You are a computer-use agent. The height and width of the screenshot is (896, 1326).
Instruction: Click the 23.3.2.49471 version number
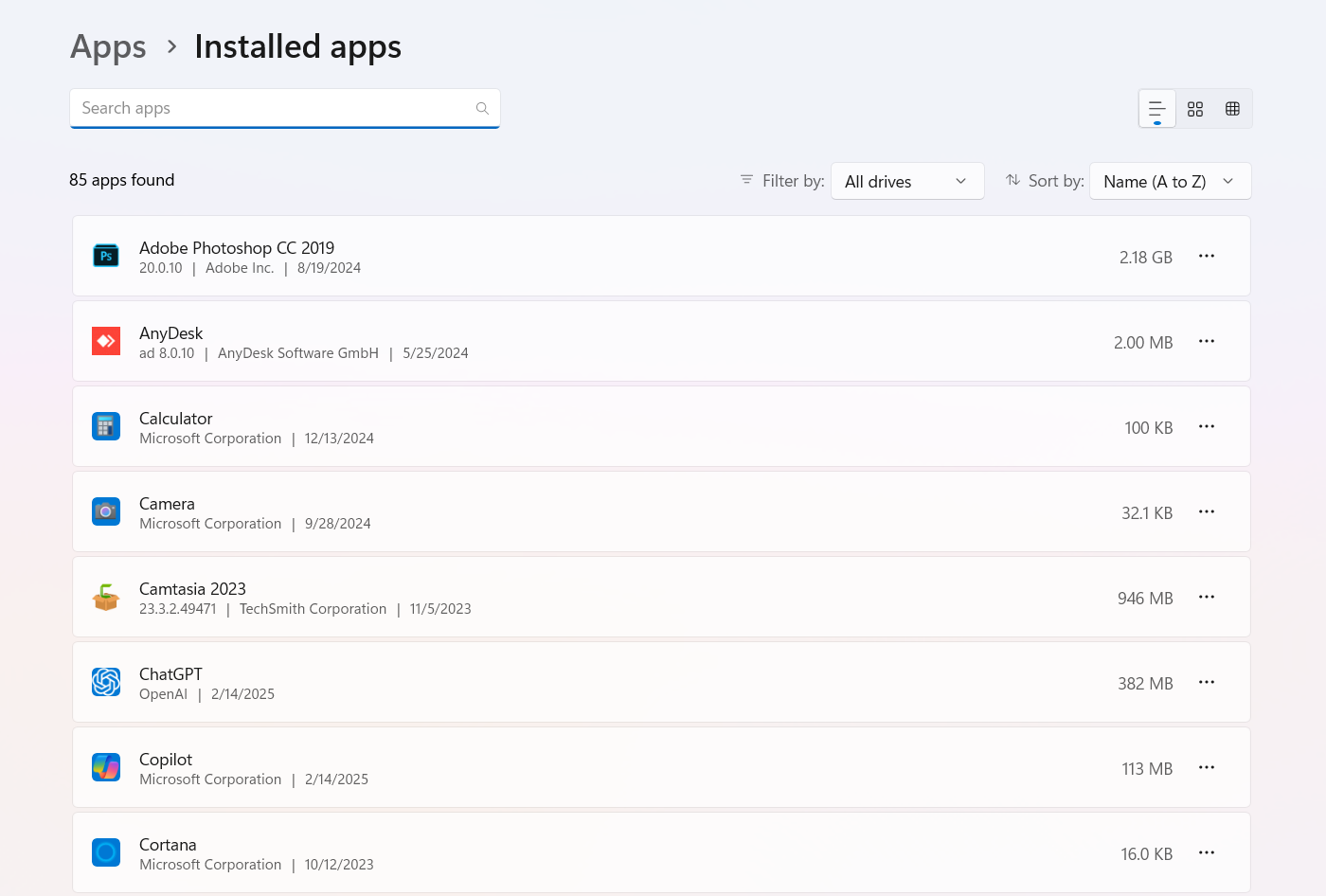pyautogui.click(x=178, y=609)
